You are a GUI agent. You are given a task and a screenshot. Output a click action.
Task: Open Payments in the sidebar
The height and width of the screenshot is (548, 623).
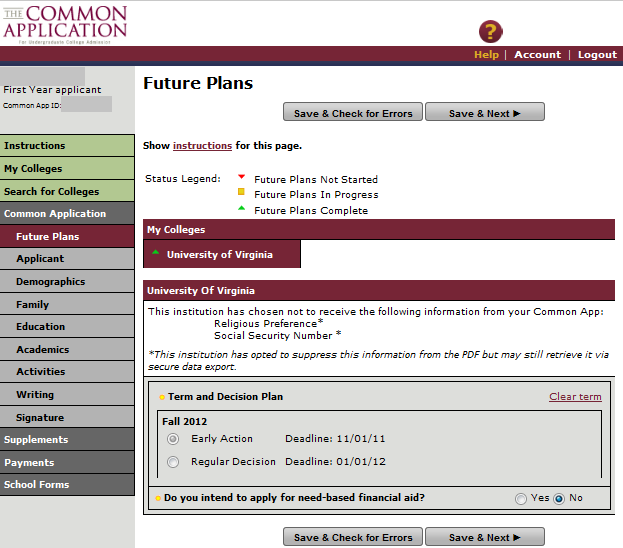[67, 462]
